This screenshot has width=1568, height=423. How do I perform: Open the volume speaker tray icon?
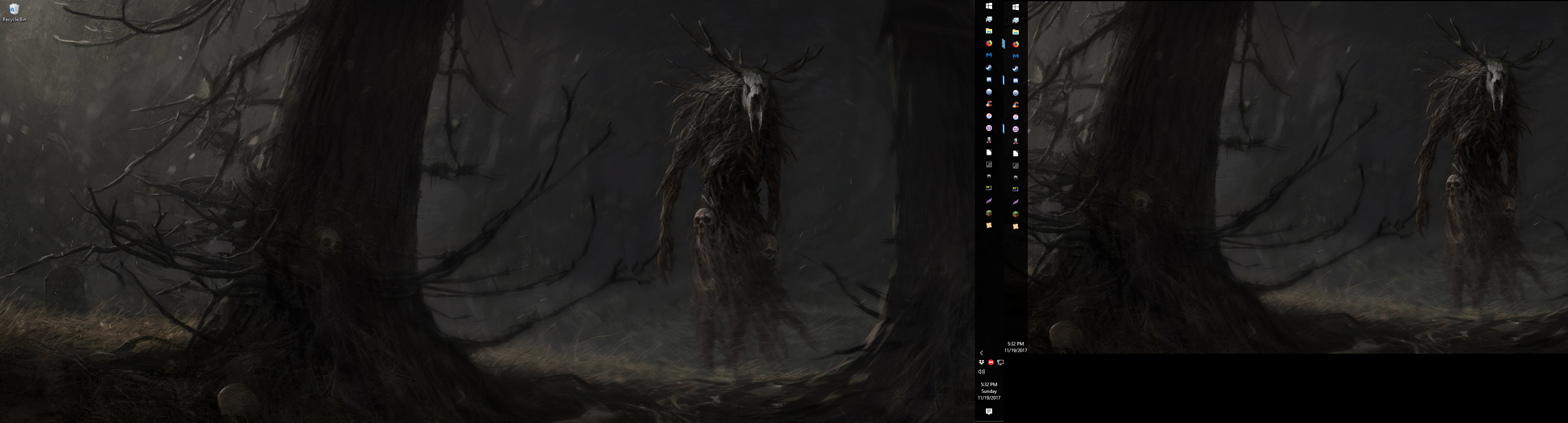pyautogui.click(x=981, y=371)
